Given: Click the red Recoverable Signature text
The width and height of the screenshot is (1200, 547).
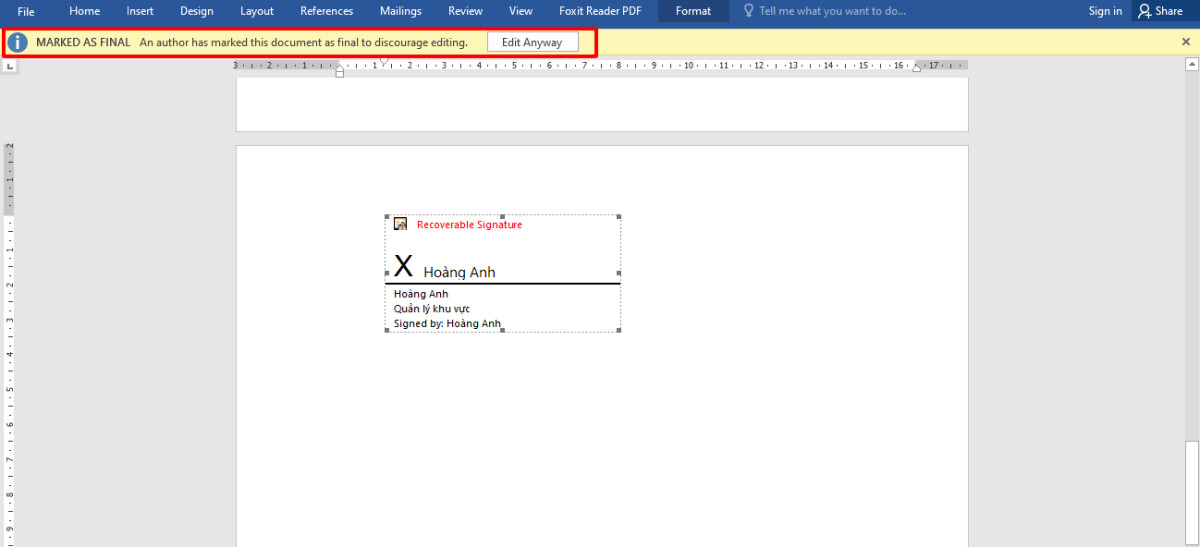Looking at the screenshot, I should click(469, 225).
